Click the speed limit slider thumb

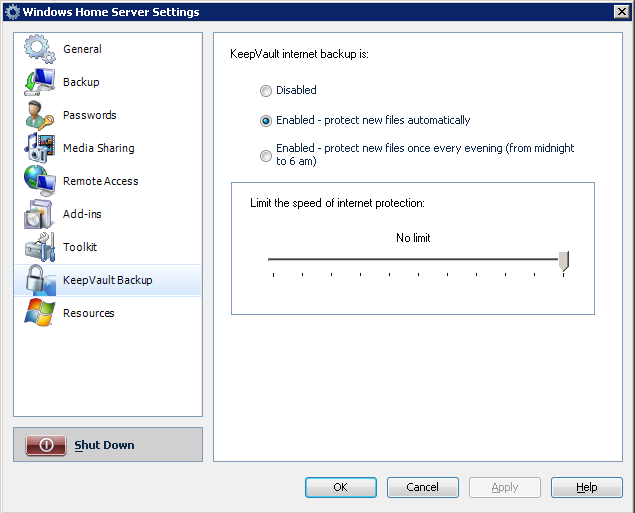click(x=564, y=261)
